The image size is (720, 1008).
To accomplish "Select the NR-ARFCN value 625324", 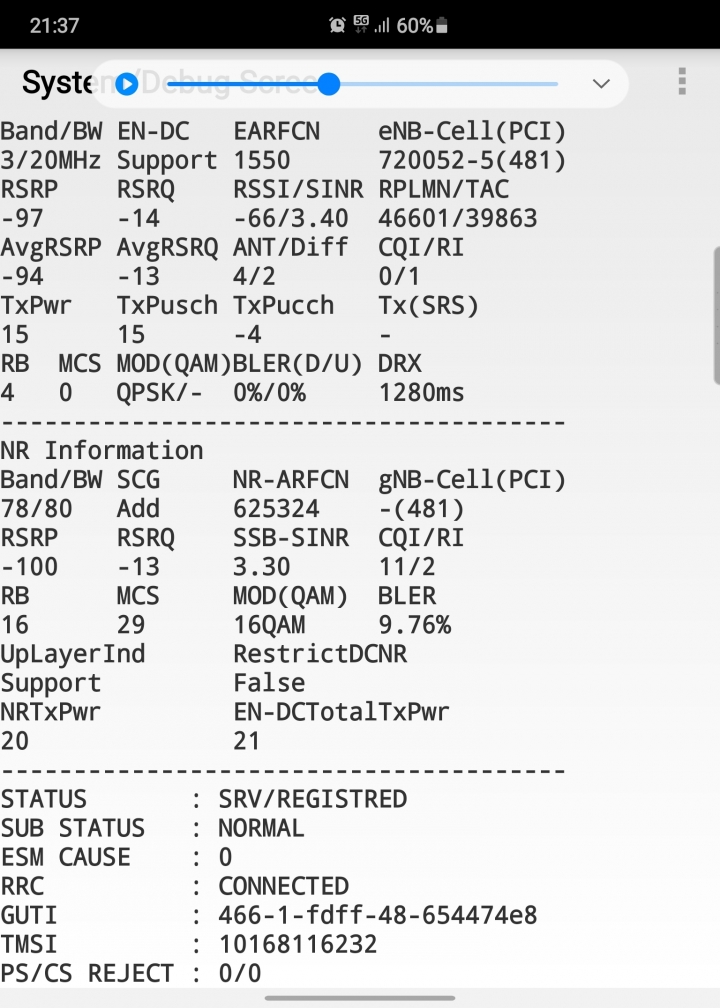I will [x=276, y=508].
